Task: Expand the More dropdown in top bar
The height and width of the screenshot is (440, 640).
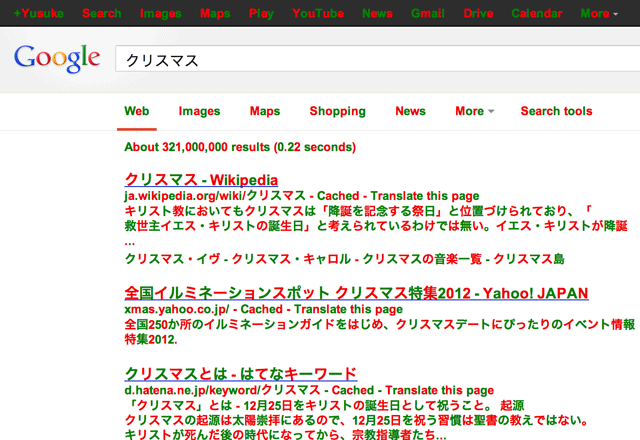Action: 599,13
